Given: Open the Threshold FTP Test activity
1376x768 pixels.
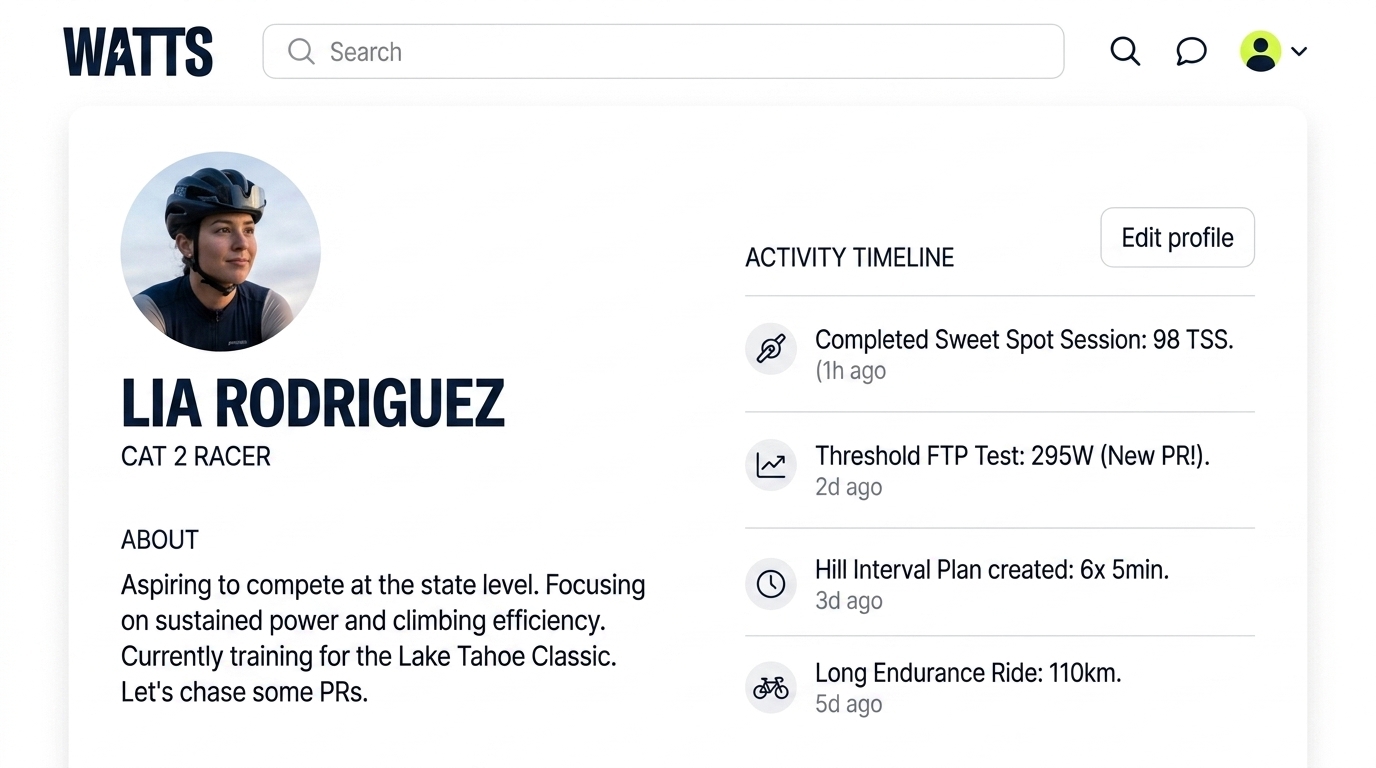Looking at the screenshot, I should pyautogui.click(x=1012, y=456).
